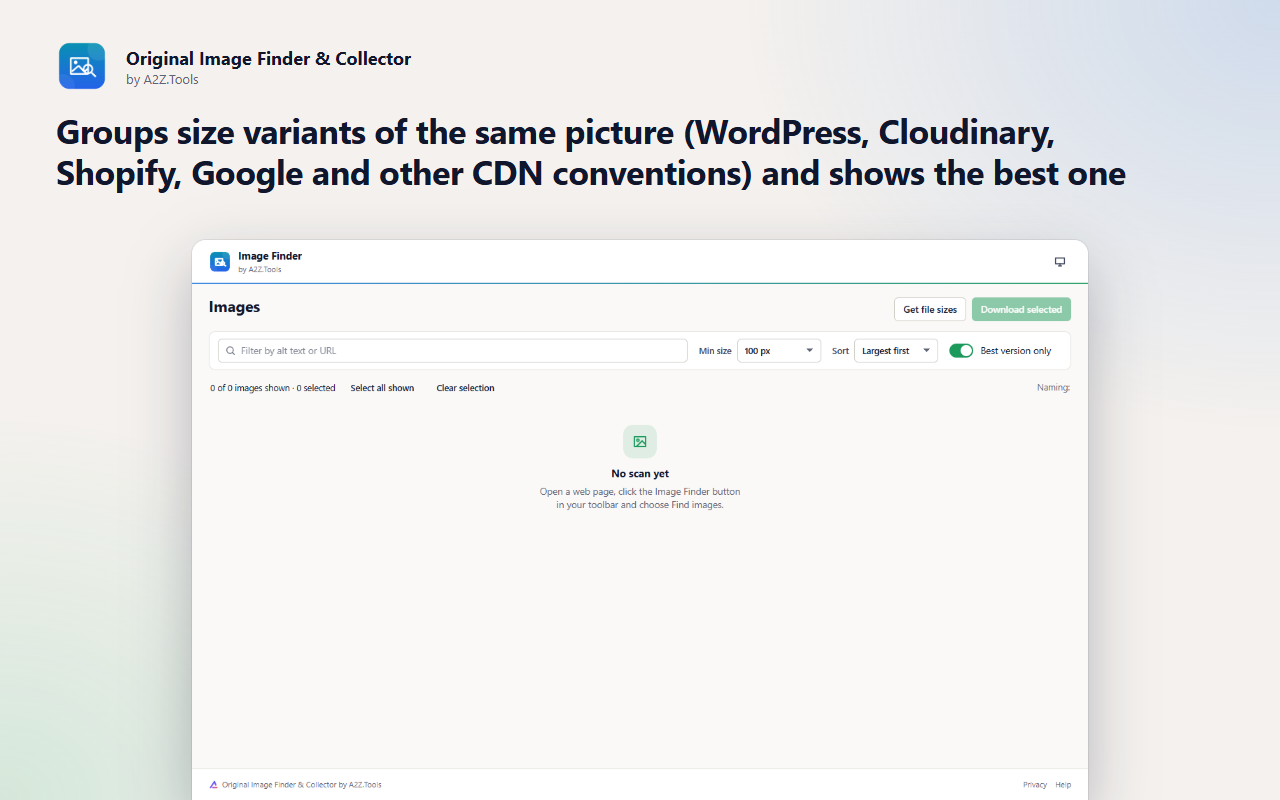The width and height of the screenshot is (1280, 800).
Task: Click the 'Best version only' label
Action: pyautogui.click(x=1016, y=351)
